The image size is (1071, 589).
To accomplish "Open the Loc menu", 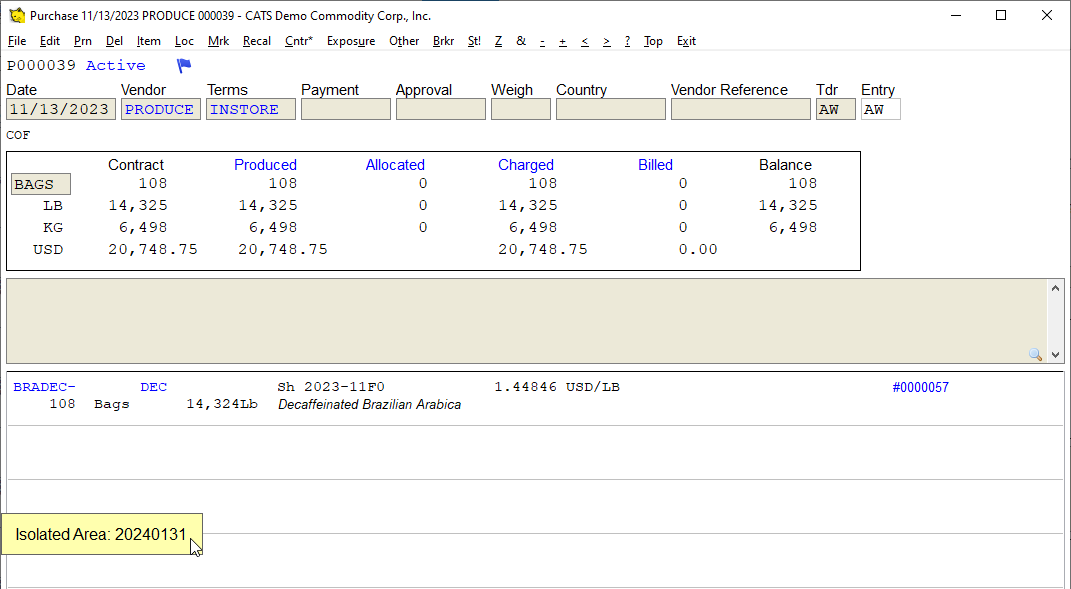I will (x=184, y=41).
